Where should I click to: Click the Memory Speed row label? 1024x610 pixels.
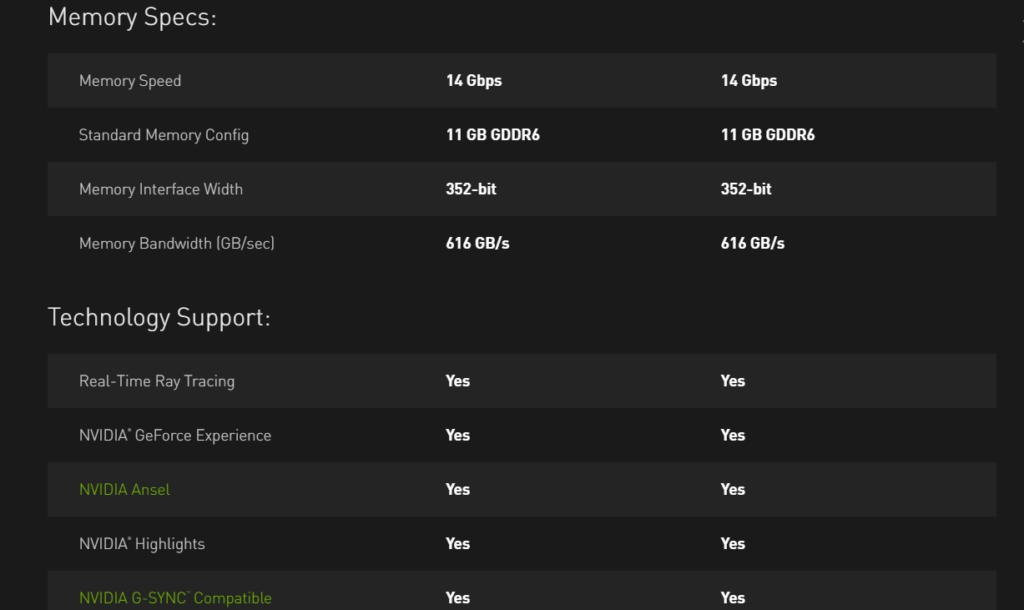[x=130, y=81]
